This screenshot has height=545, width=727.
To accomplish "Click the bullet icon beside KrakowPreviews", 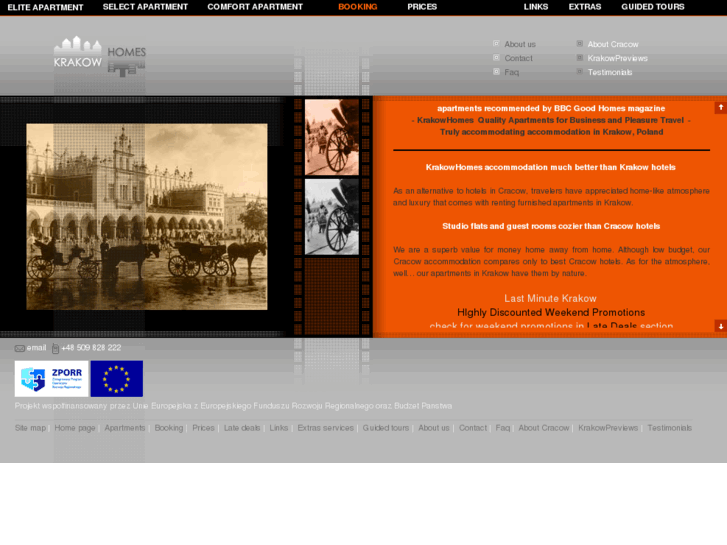I will (580, 58).
